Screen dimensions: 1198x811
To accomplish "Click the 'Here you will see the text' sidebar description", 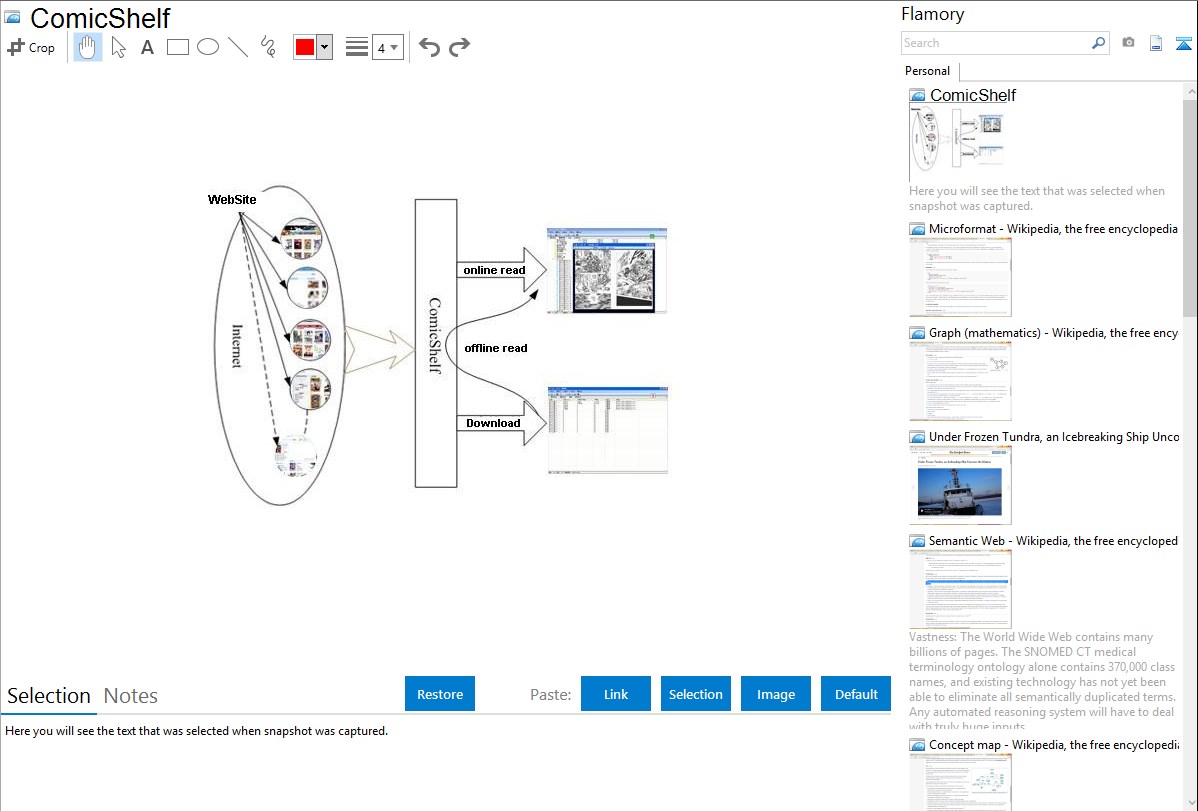I will coord(1037,198).
